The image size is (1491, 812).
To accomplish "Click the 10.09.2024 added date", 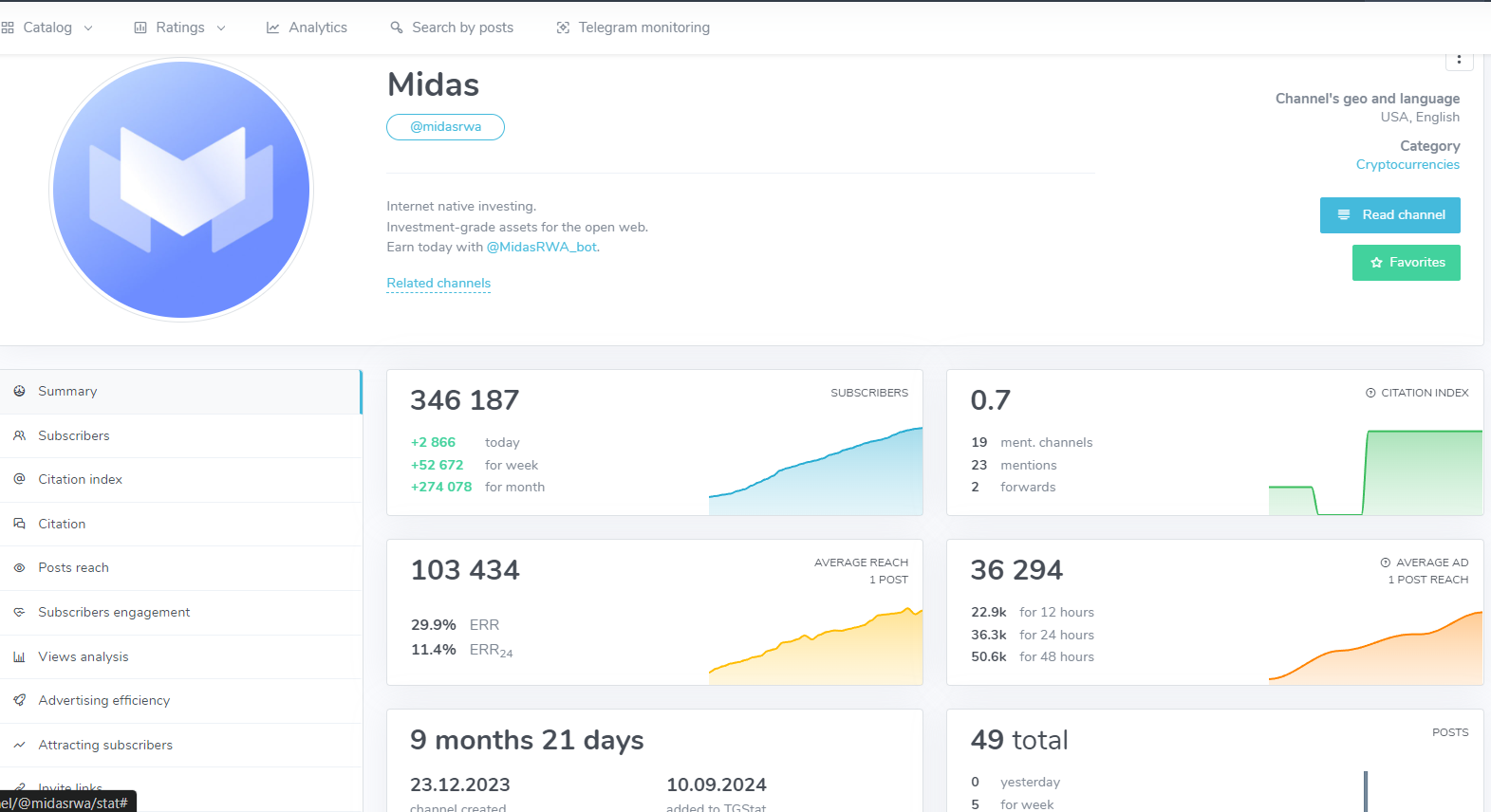I will pyautogui.click(x=717, y=784).
